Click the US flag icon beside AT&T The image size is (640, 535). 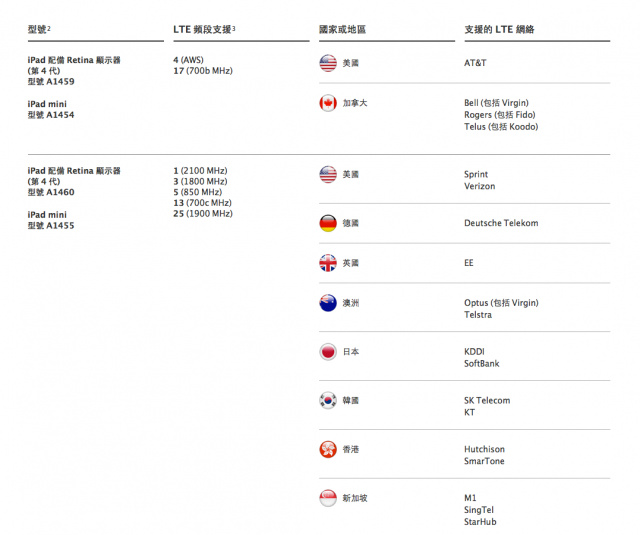click(x=328, y=63)
